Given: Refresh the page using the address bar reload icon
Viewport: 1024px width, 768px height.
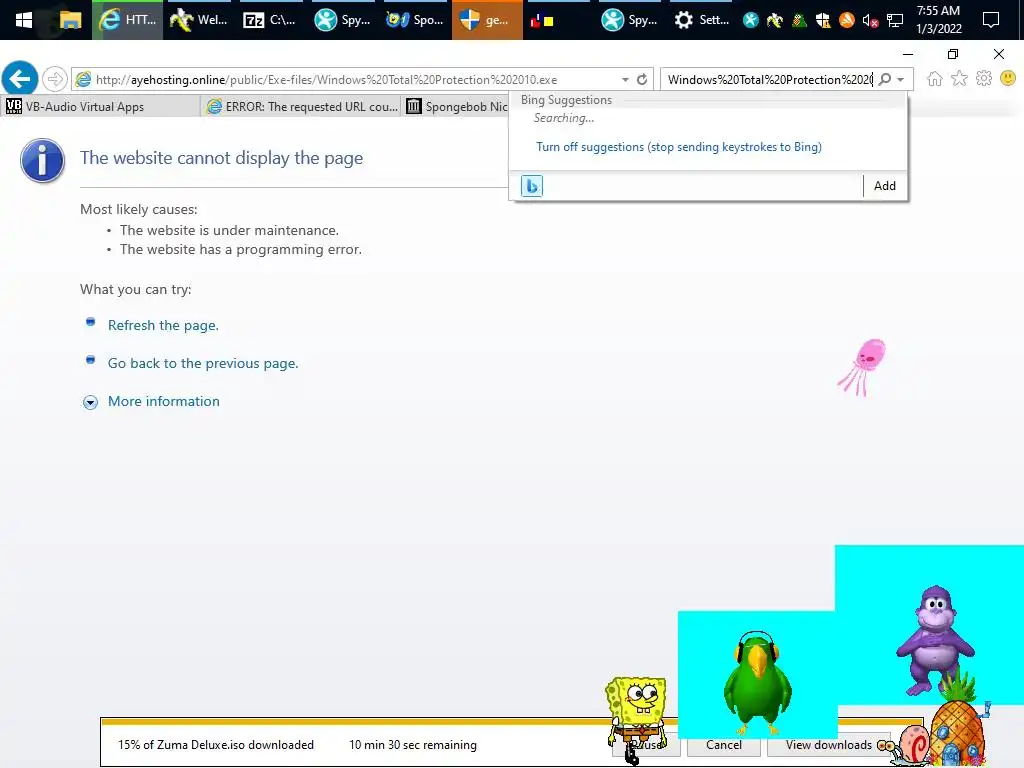Looking at the screenshot, I should [x=642, y=79].
